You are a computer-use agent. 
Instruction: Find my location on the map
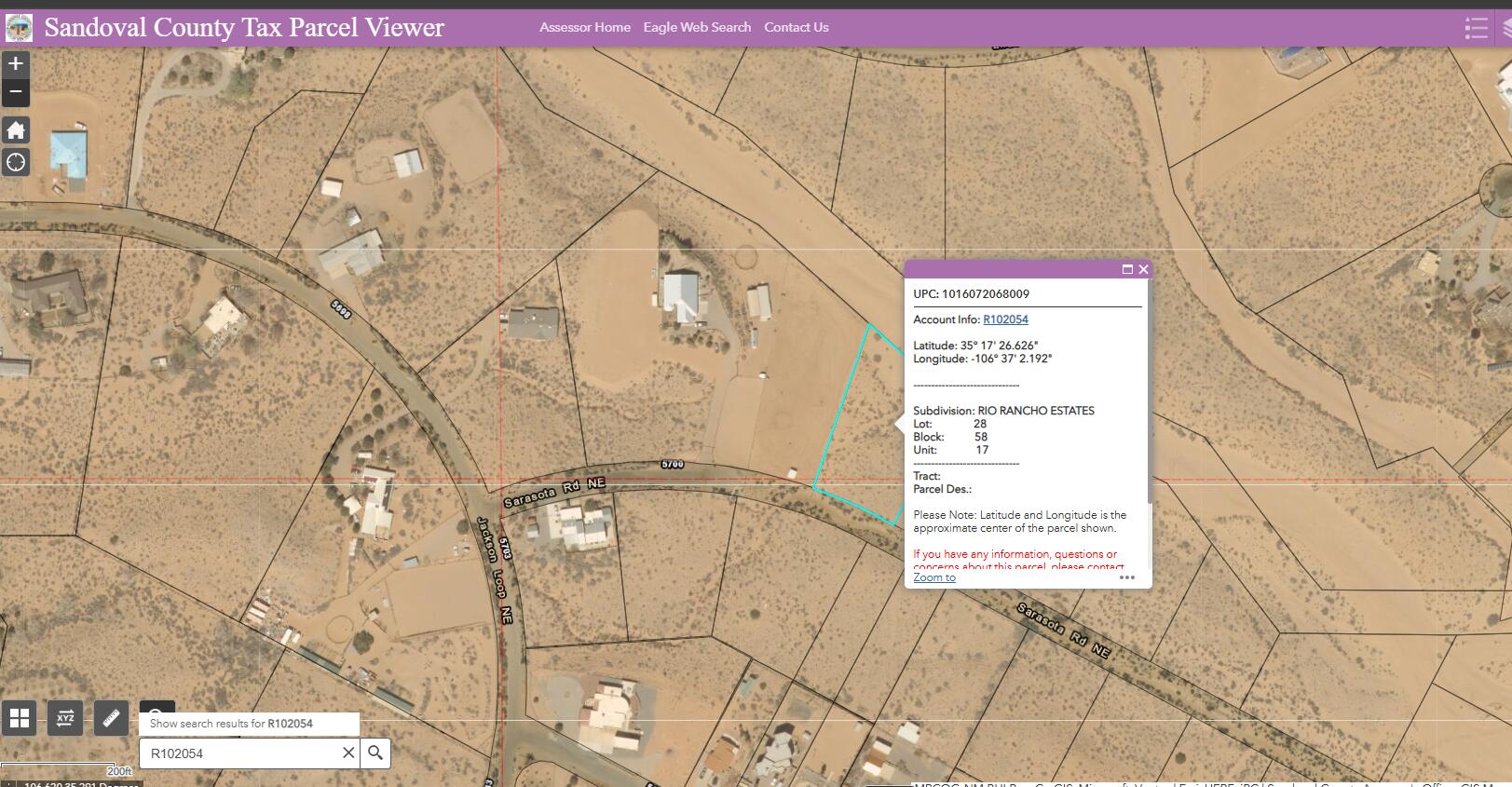[16, 162]
